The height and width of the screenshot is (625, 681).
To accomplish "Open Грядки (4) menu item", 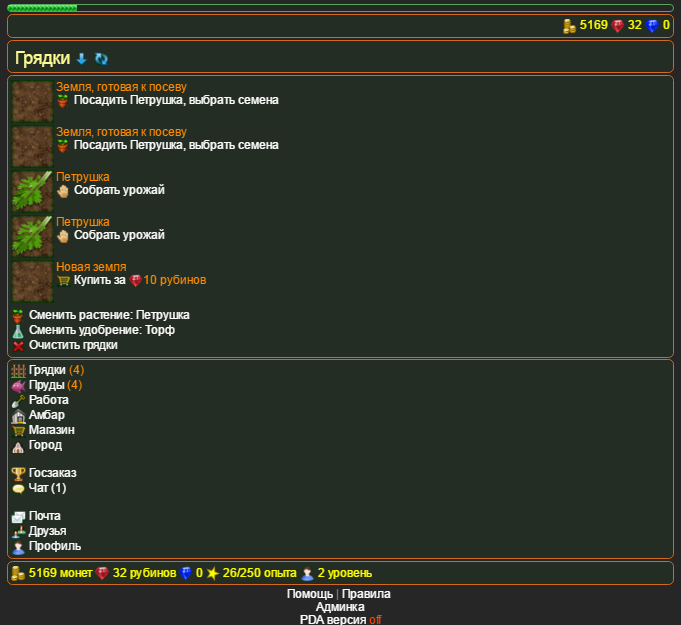I will [56, 370].
